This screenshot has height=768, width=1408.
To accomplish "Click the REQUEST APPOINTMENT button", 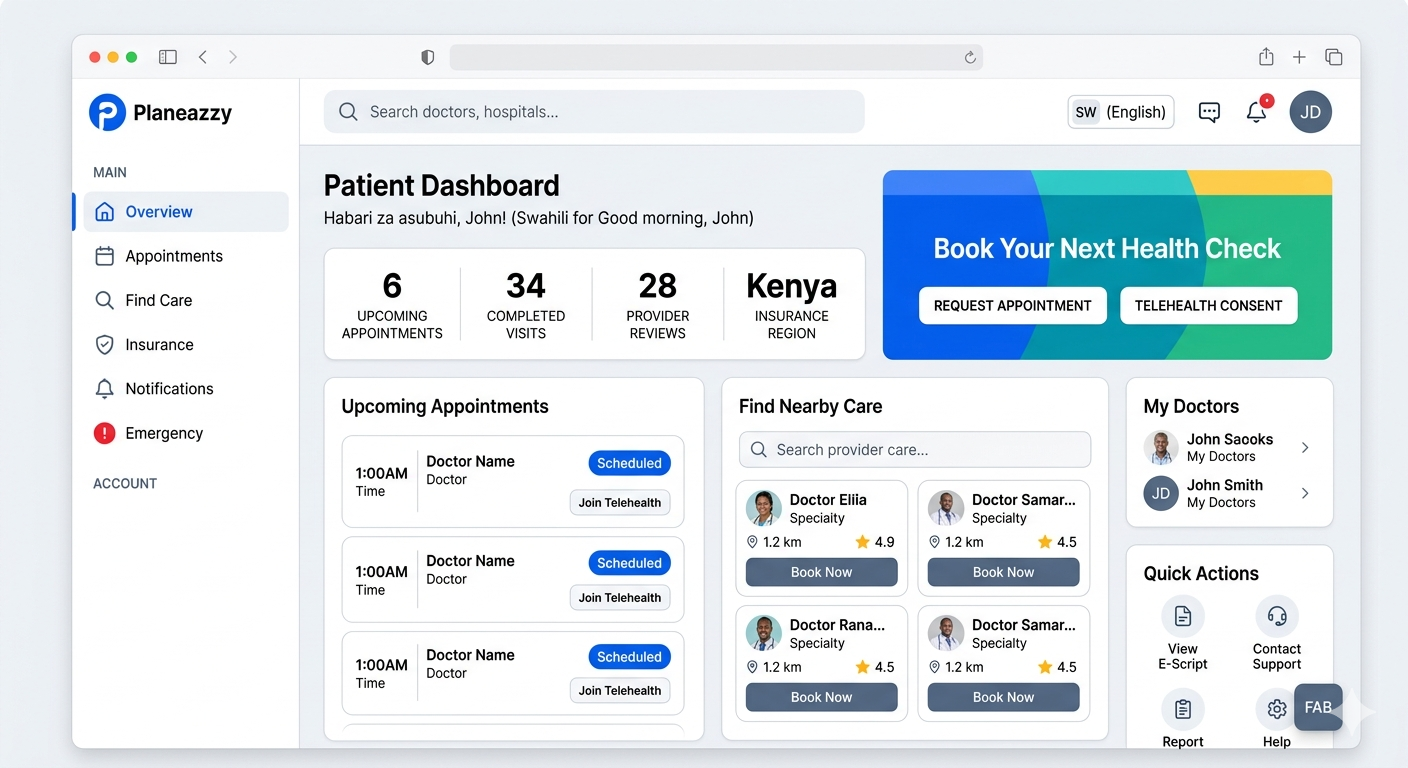I will click(x=1012, y=305).
